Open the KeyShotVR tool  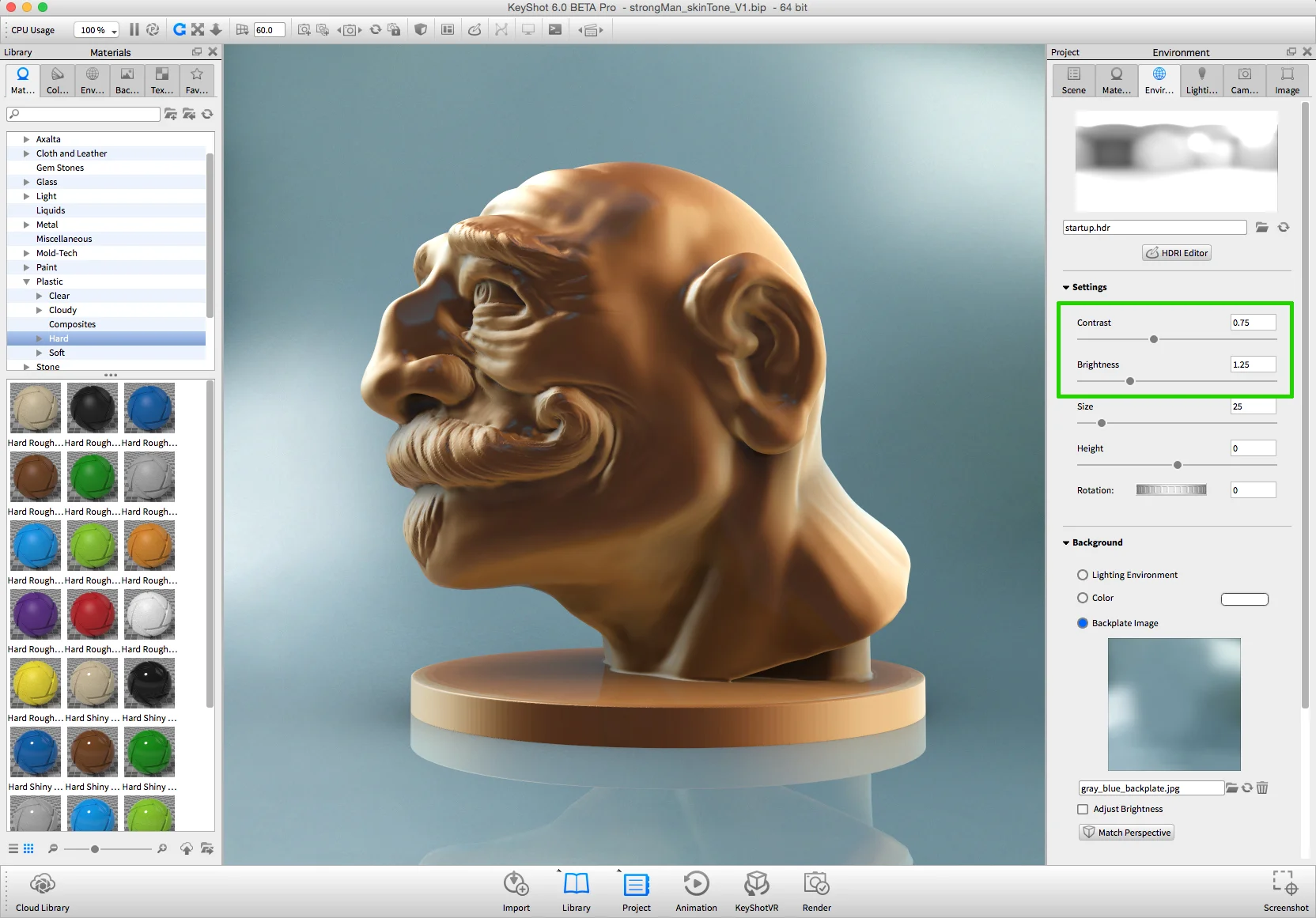(x=757, y=892)
